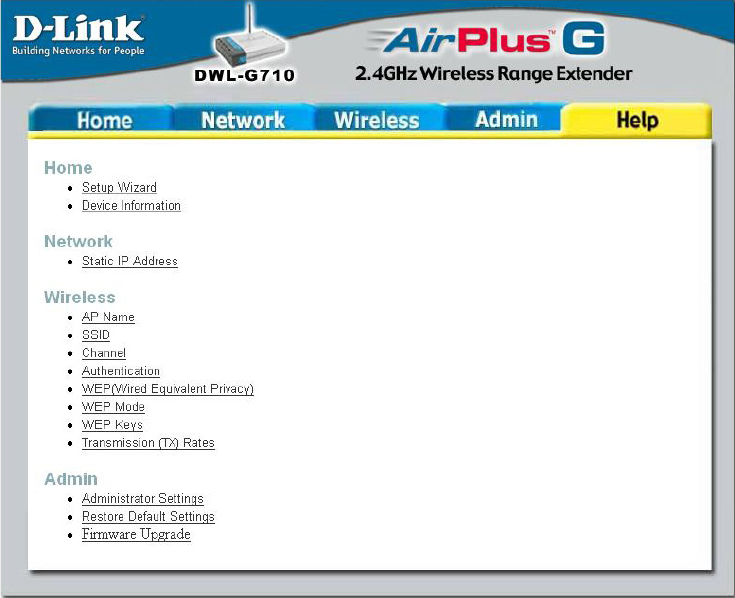Screen dimensions: 735x598
Task: Open Channel help topic
Action: [x=104, y=353]
